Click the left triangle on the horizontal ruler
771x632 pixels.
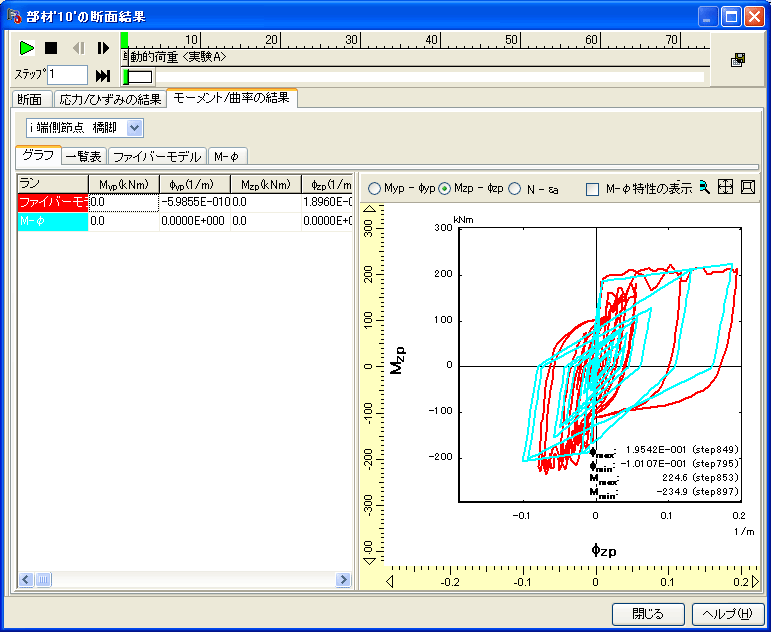coord(389,583)
